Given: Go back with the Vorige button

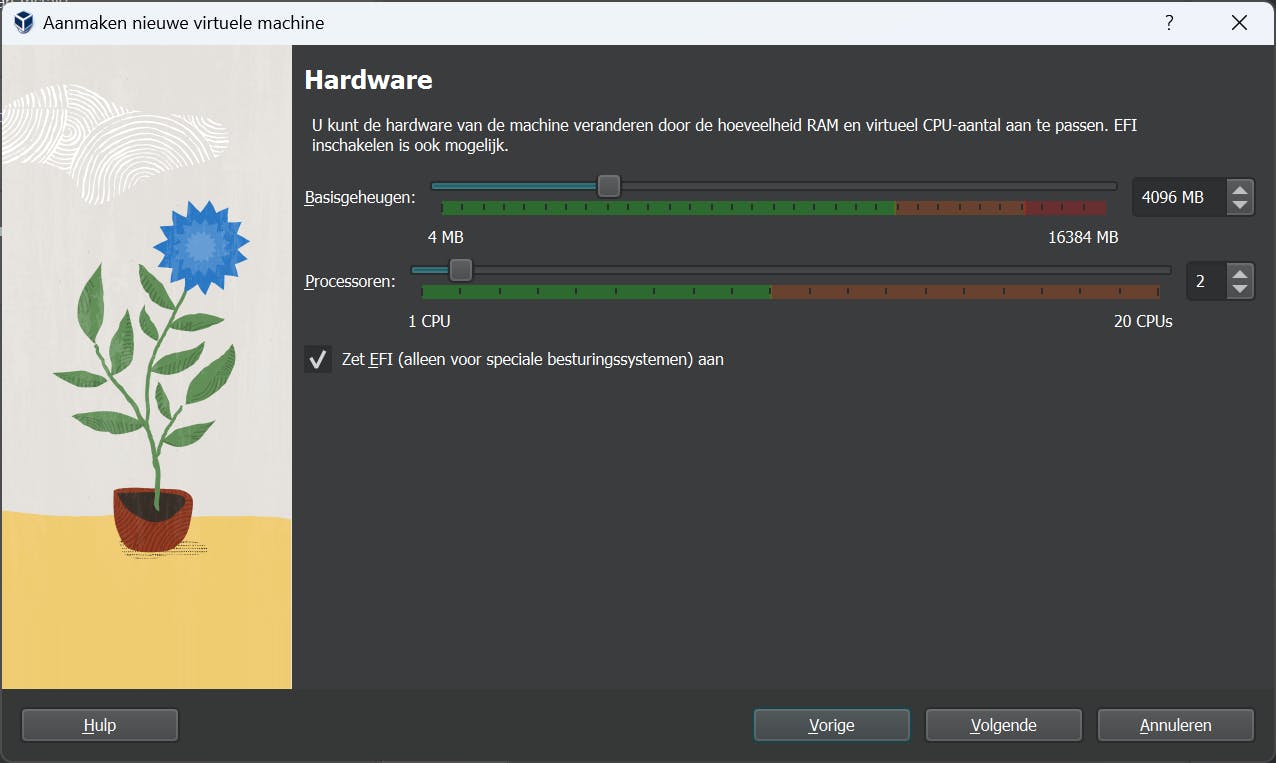Looking at the screenshot, I should [x=832, y=725].
